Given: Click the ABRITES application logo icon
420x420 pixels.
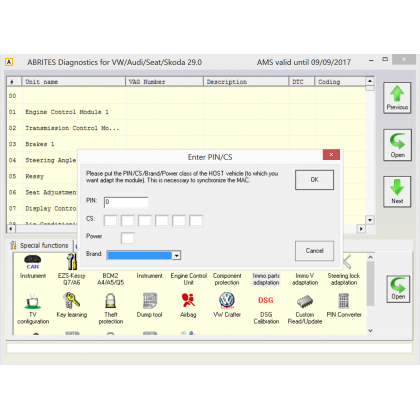Looking at the screenshot, I should pos(9,62).
